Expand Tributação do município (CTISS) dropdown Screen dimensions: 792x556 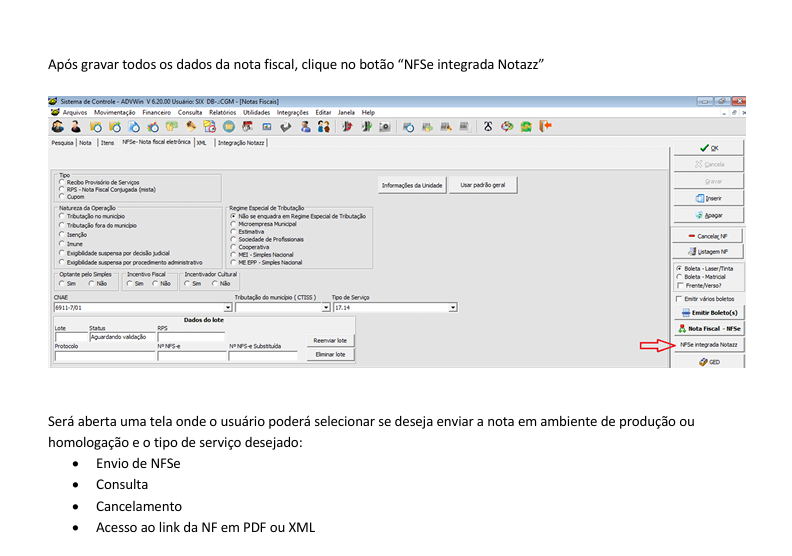(326, 308)
